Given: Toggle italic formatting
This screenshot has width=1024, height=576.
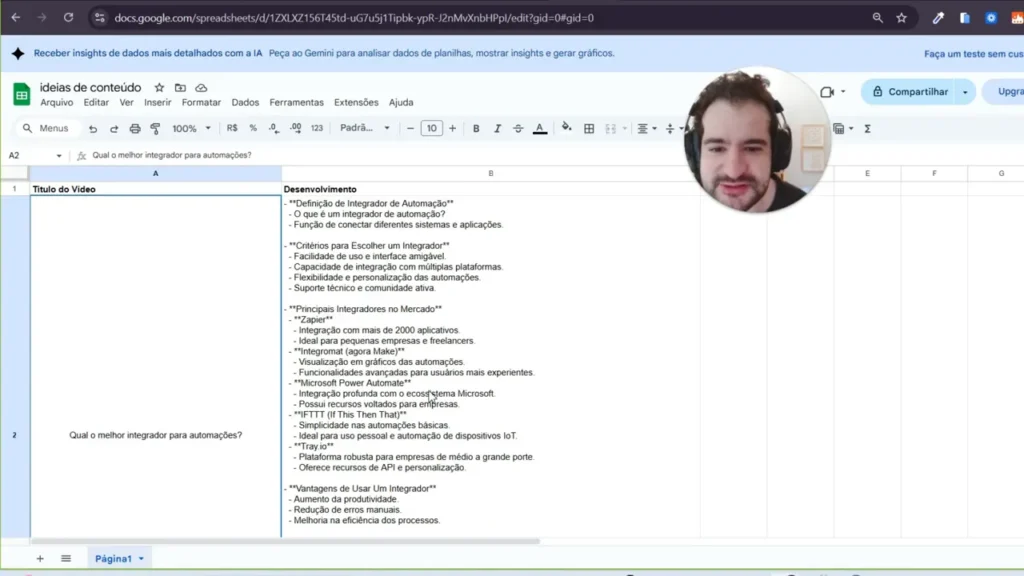Looking at the screenshot, I should 497,129.
